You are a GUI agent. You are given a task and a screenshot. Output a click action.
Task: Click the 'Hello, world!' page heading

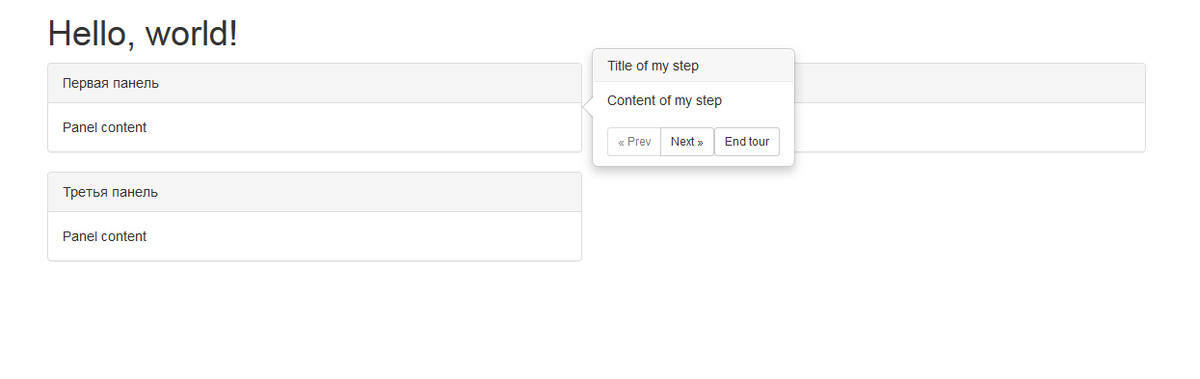tap(143, 33)
